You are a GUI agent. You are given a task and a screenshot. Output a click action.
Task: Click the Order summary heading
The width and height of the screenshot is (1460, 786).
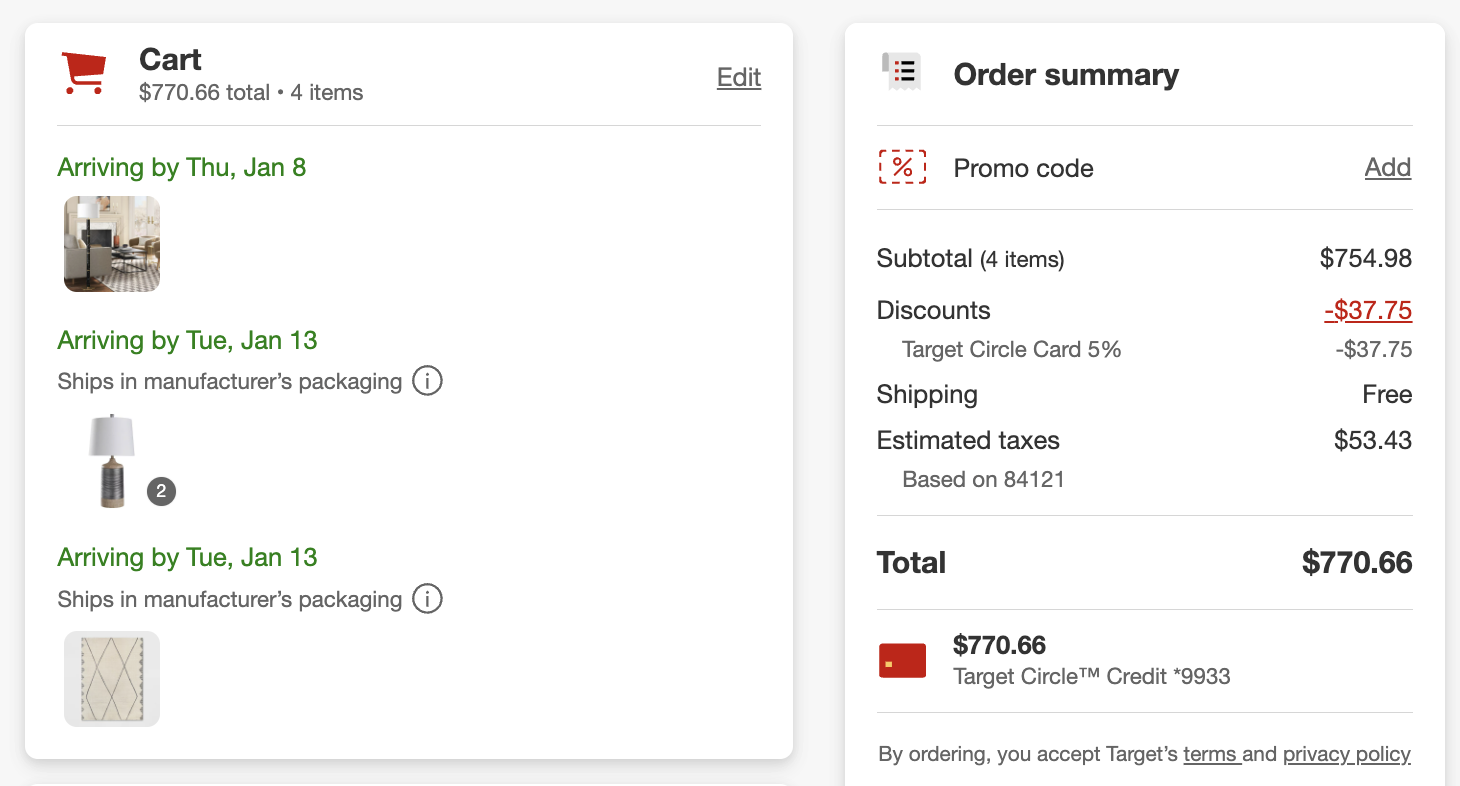click(1066, 75)
